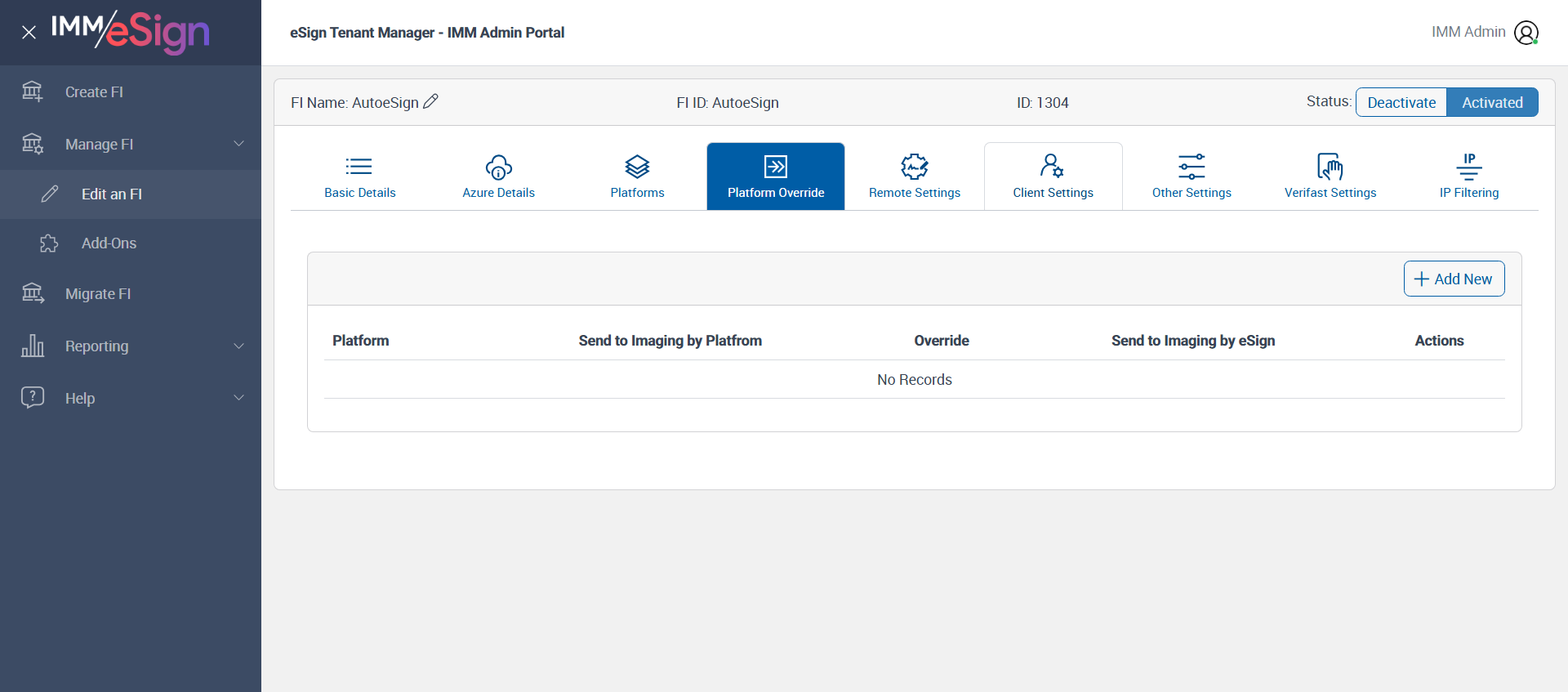Click the Basic Details list icon

point(359,167)
